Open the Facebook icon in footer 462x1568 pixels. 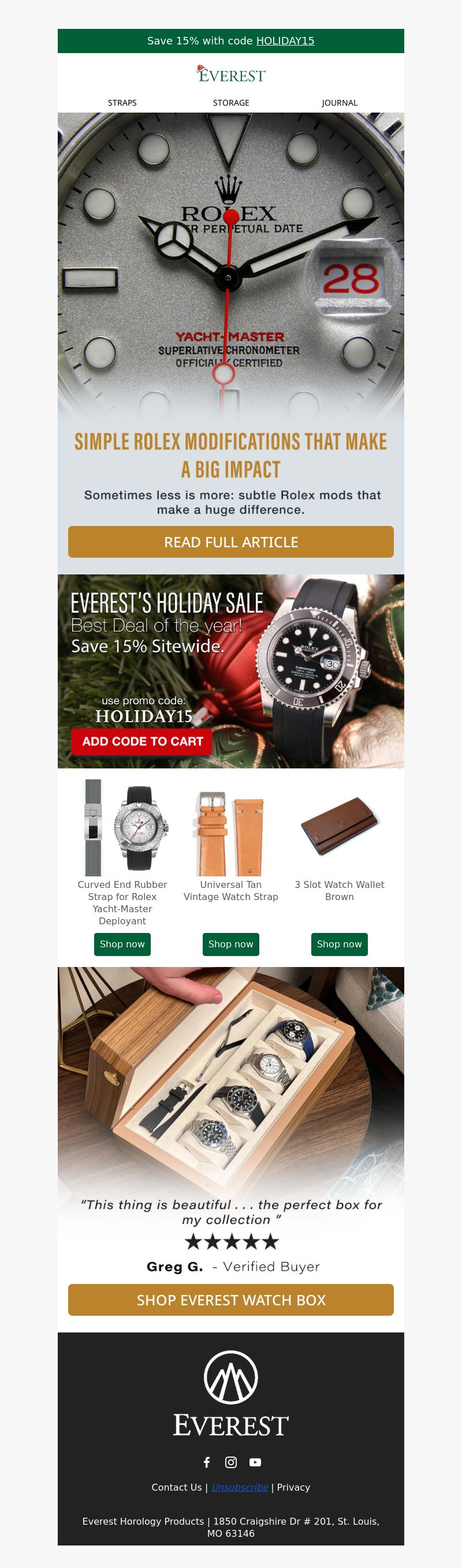[x=206, y=1461]
